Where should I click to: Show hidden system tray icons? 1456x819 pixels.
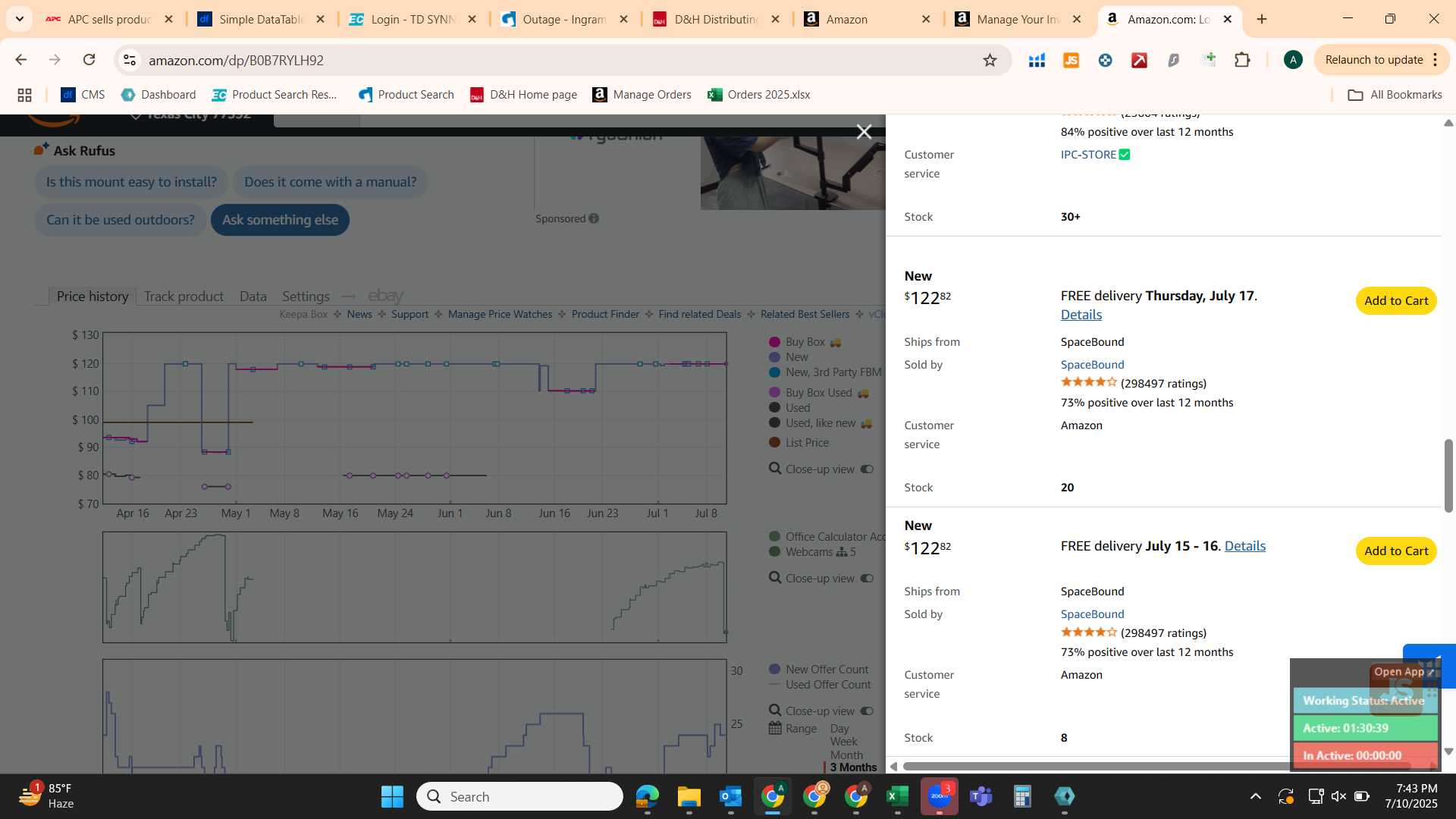click(1256, 796)
